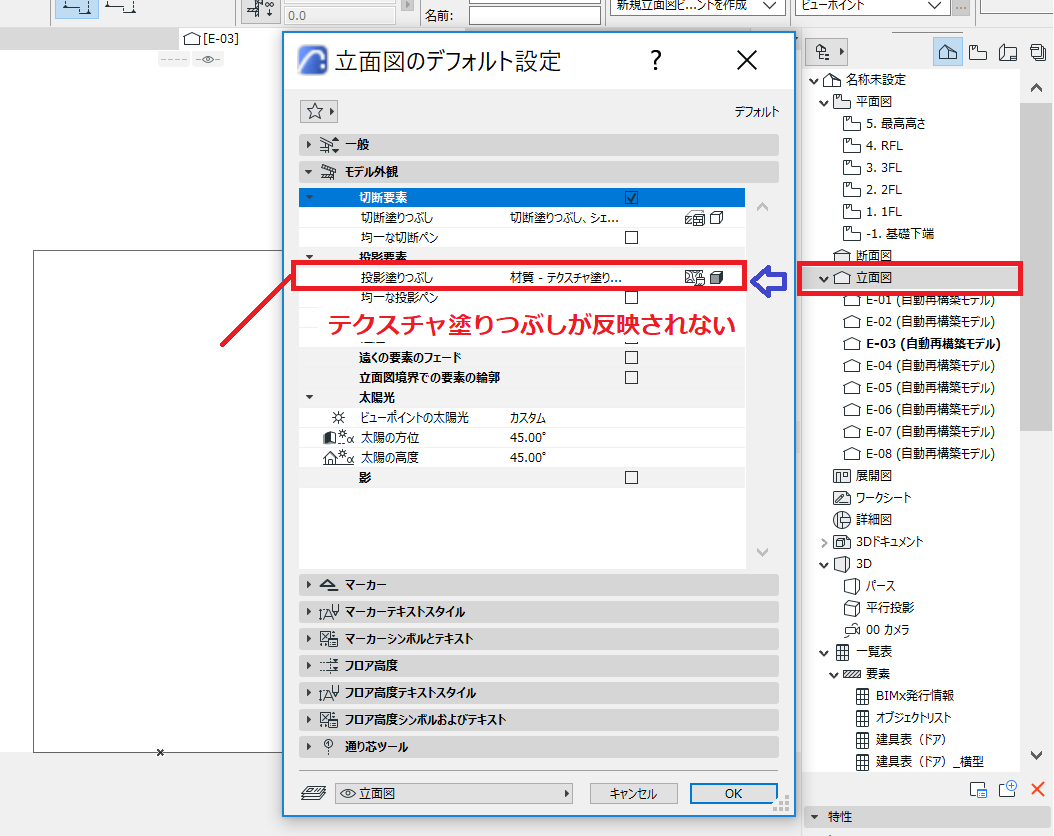Viewport: 1054px width, 836px height.
Task: Open the ビューポイント dropdown in top toolbar
Action: pos(873,6)
